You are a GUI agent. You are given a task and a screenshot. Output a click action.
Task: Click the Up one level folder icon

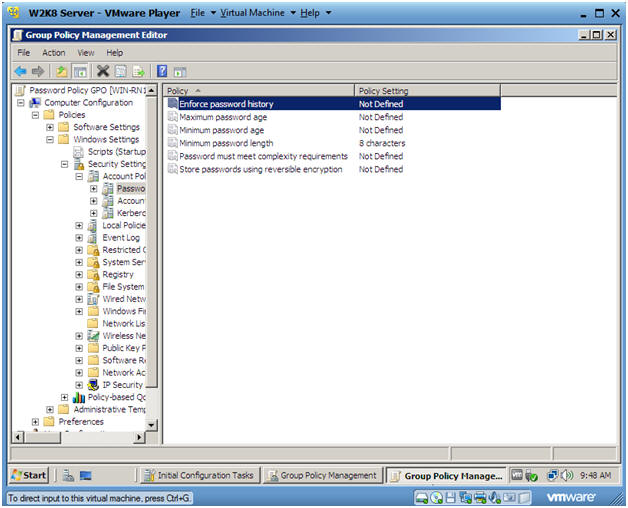click(61, 72)
